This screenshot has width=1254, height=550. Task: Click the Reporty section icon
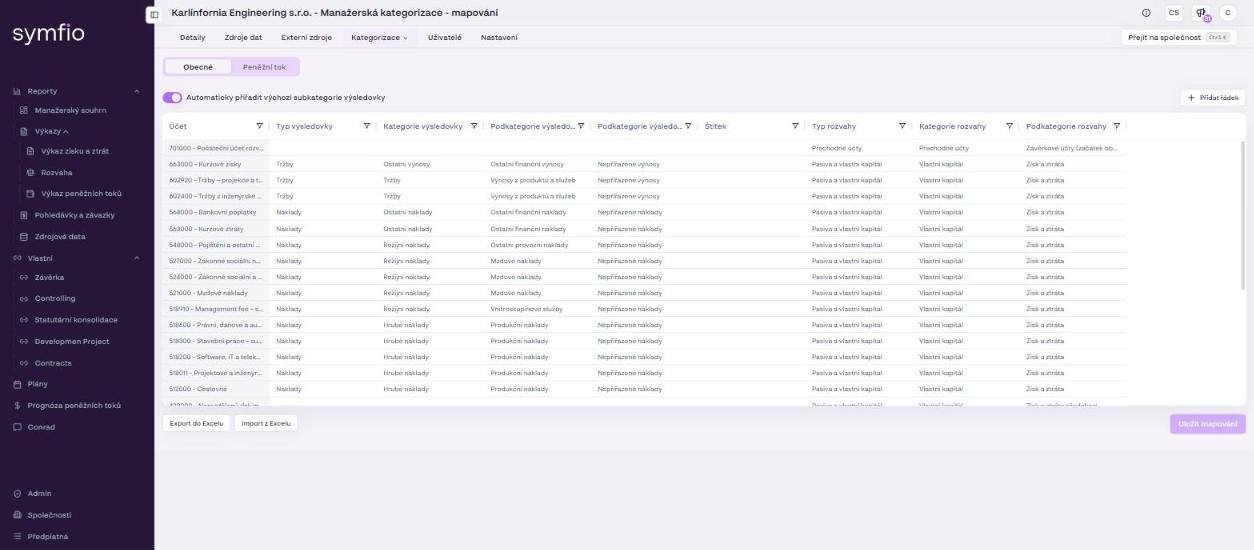click(x=16, y=91)
